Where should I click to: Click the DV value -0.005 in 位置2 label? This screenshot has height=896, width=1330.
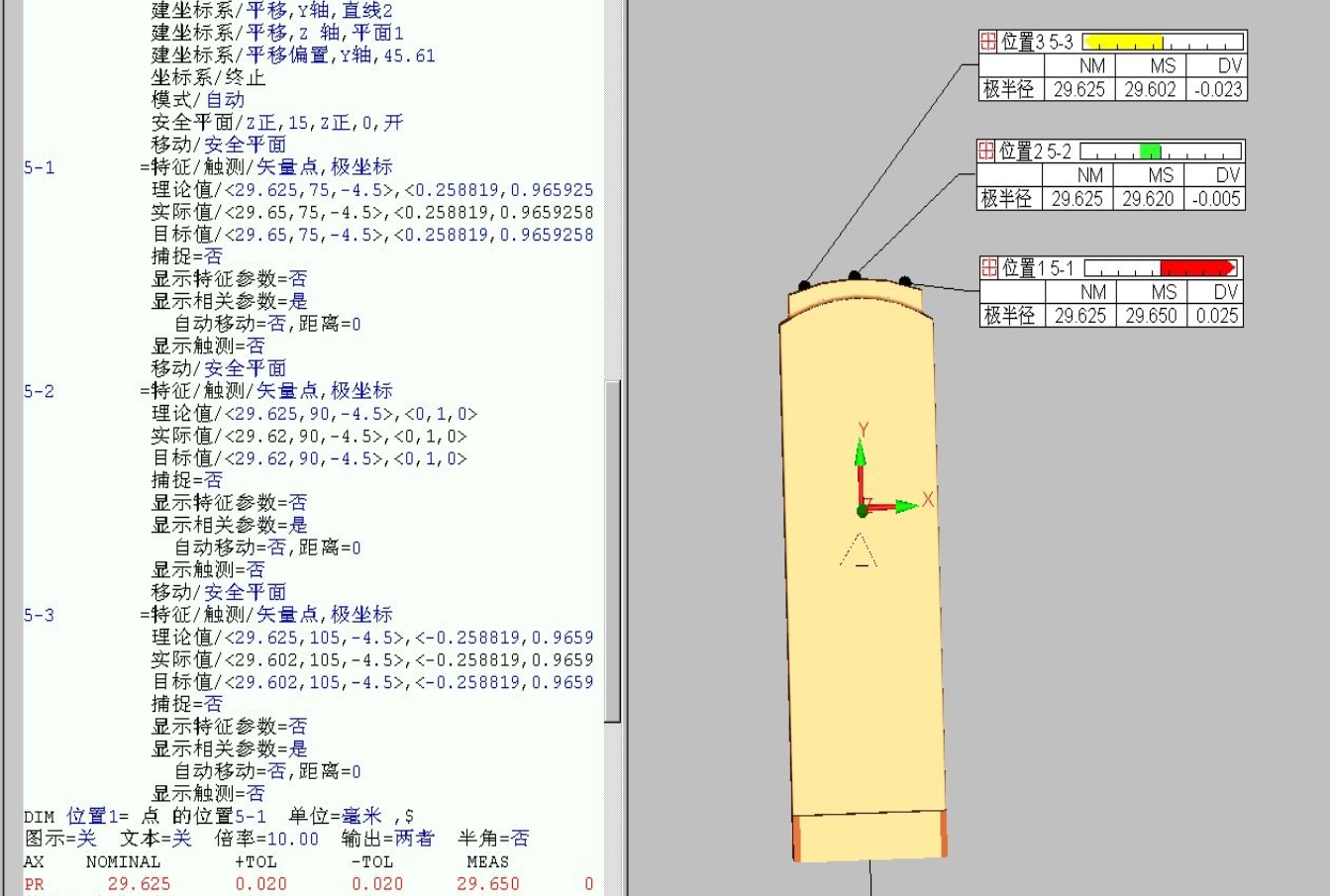[1216, 198]
